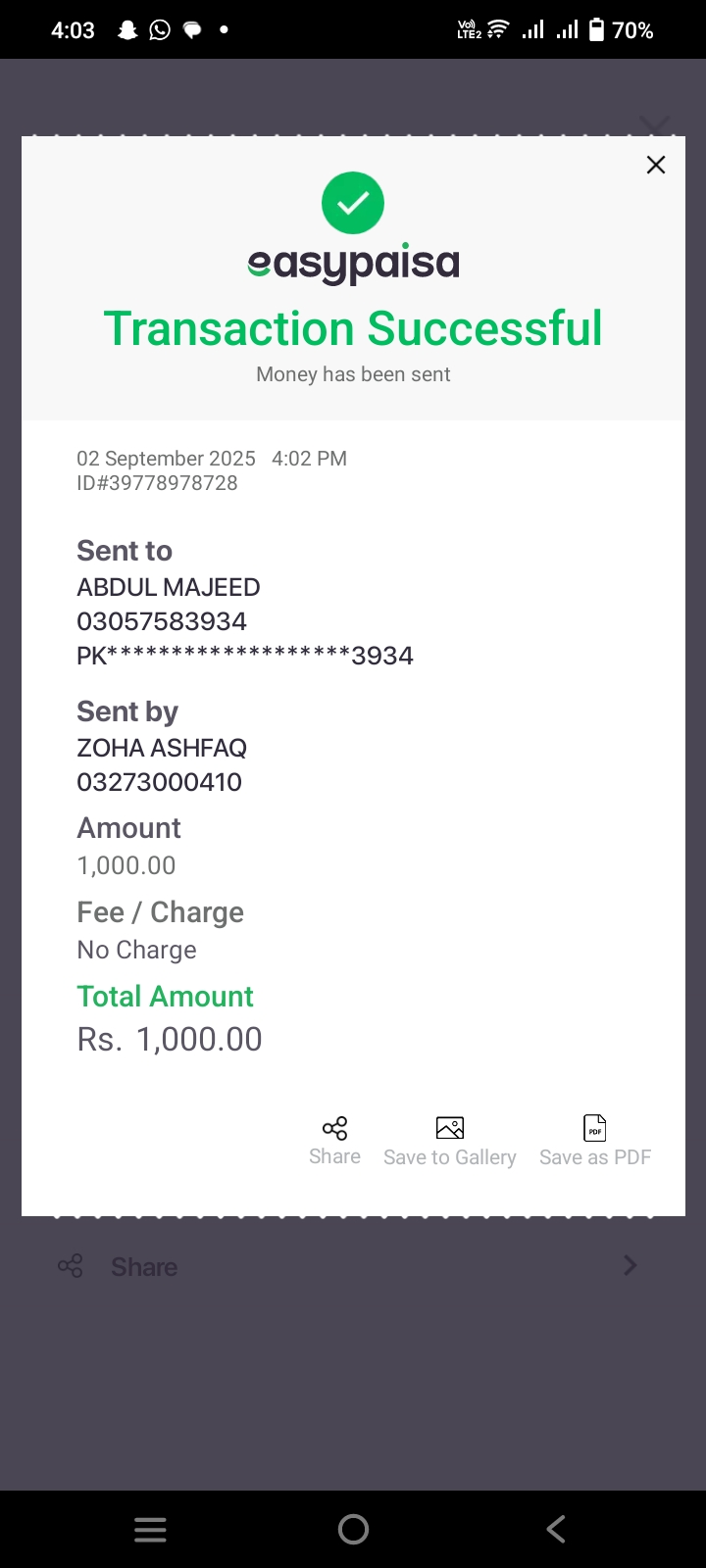
Task: Tap sender phone number 03273000410
Action: click(160, 782)
